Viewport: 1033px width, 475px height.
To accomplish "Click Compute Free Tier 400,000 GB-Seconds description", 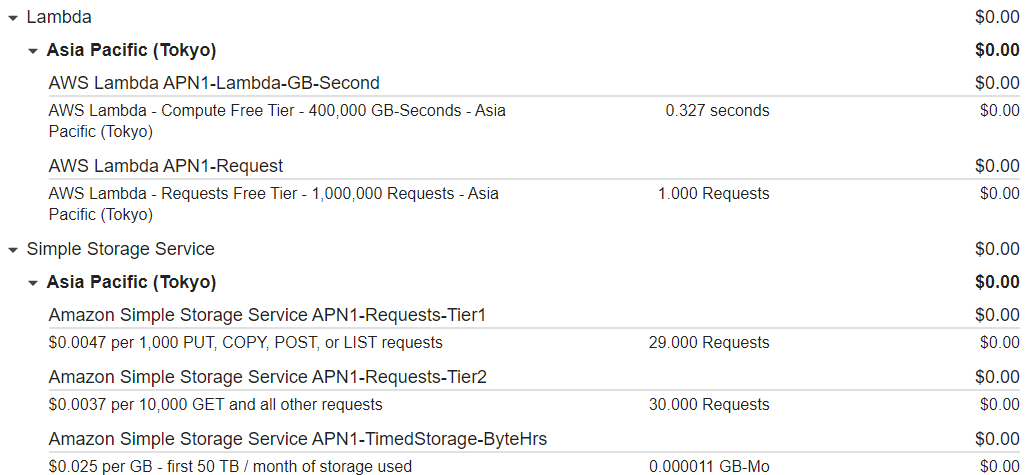I will tap(277, 121).
